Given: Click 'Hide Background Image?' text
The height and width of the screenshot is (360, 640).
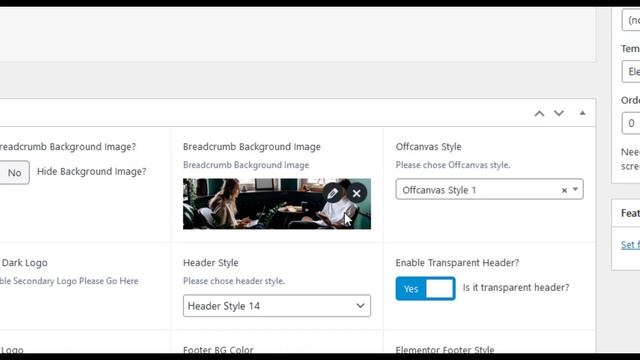Looking at the screenshot, I should (x=91, y=171).
